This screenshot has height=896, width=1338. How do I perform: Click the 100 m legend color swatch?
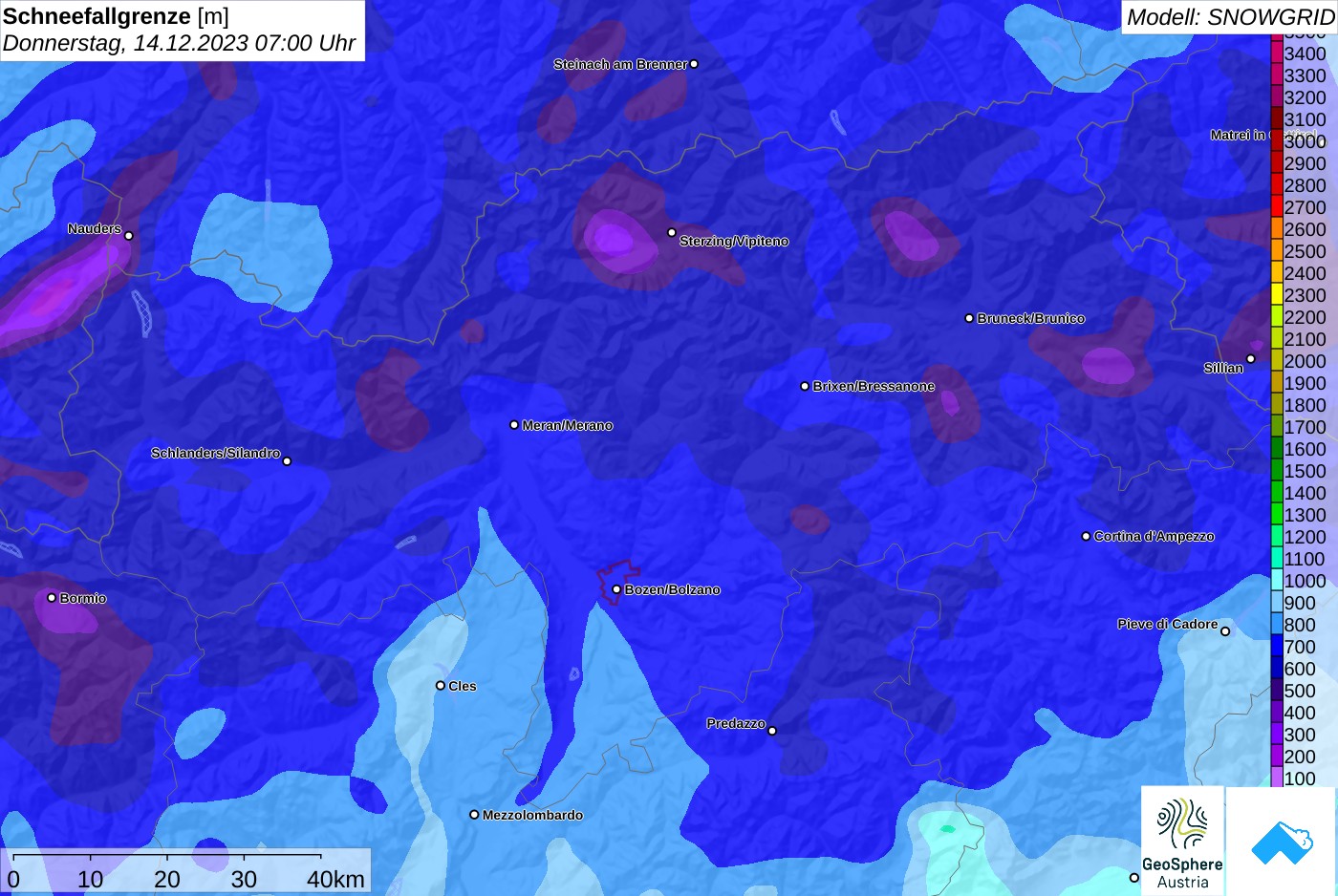click(x=1277, y=778)
